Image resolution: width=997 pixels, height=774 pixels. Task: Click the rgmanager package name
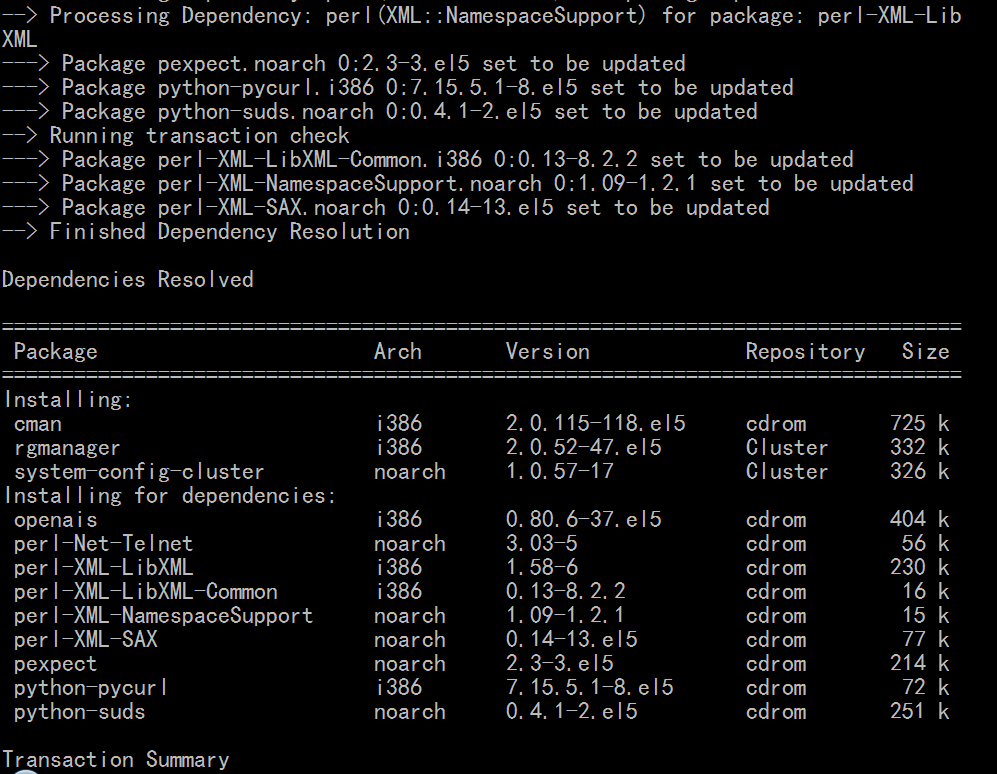[67, 448]
